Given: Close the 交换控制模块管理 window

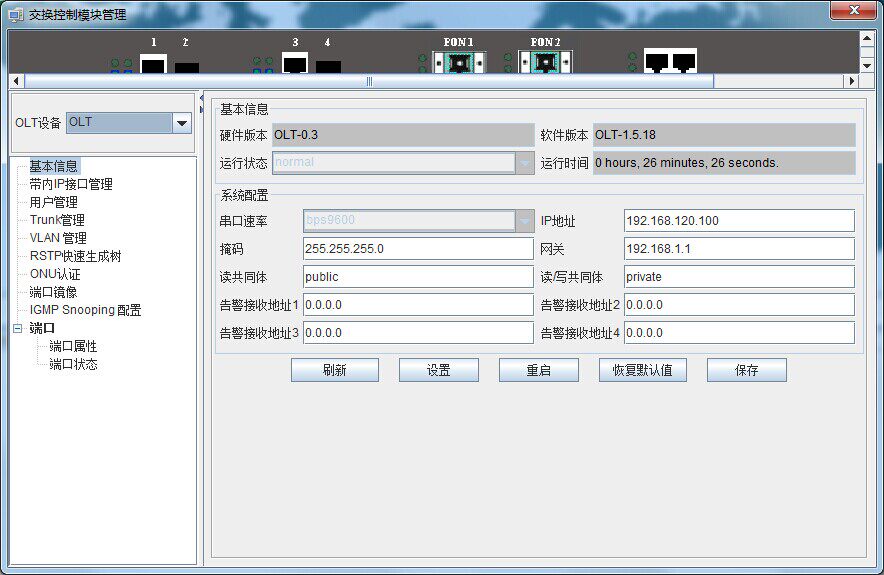Looking at the screenshot, I should [854, 10].
